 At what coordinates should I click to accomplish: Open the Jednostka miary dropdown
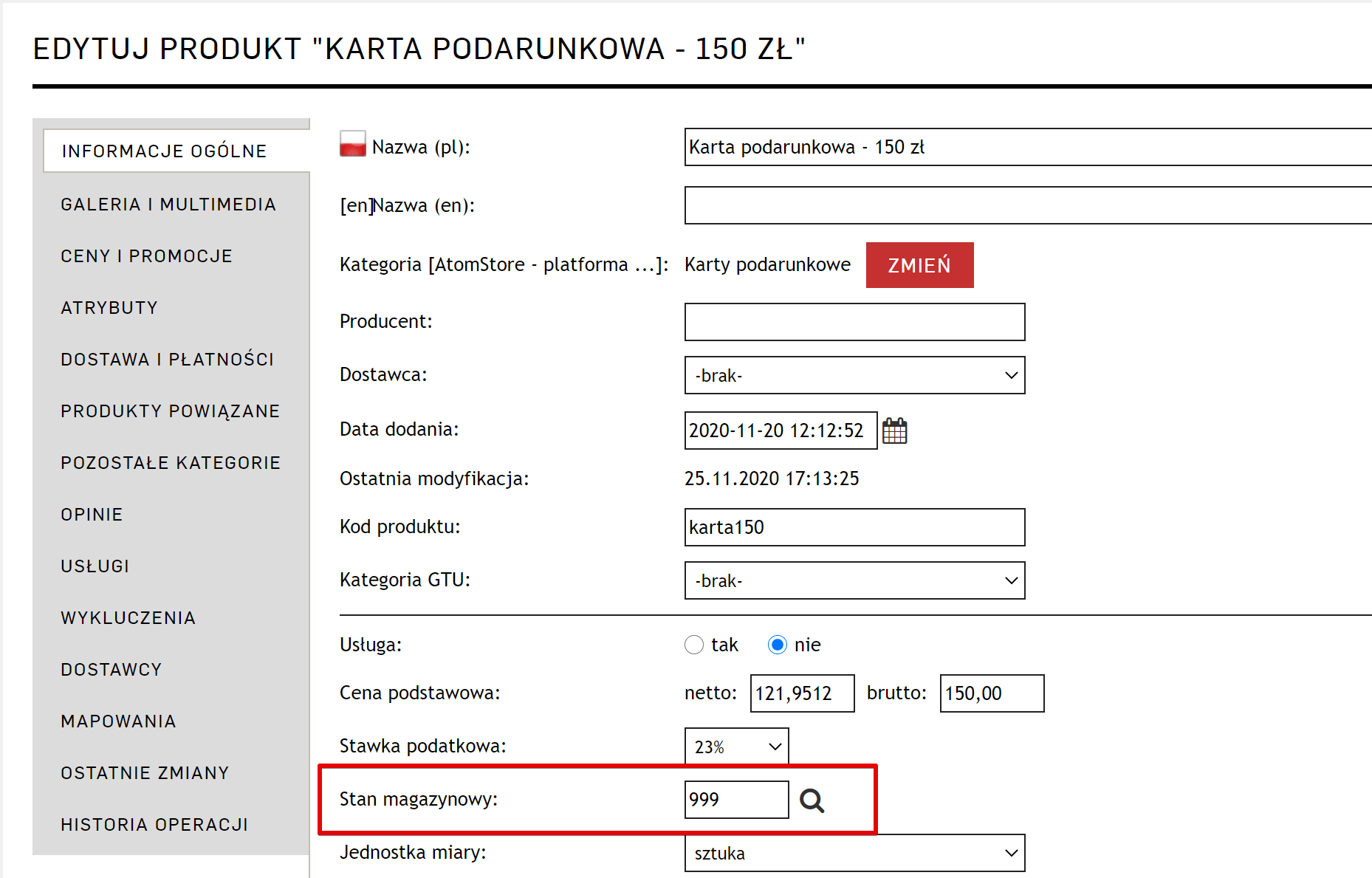click(854, 853)
